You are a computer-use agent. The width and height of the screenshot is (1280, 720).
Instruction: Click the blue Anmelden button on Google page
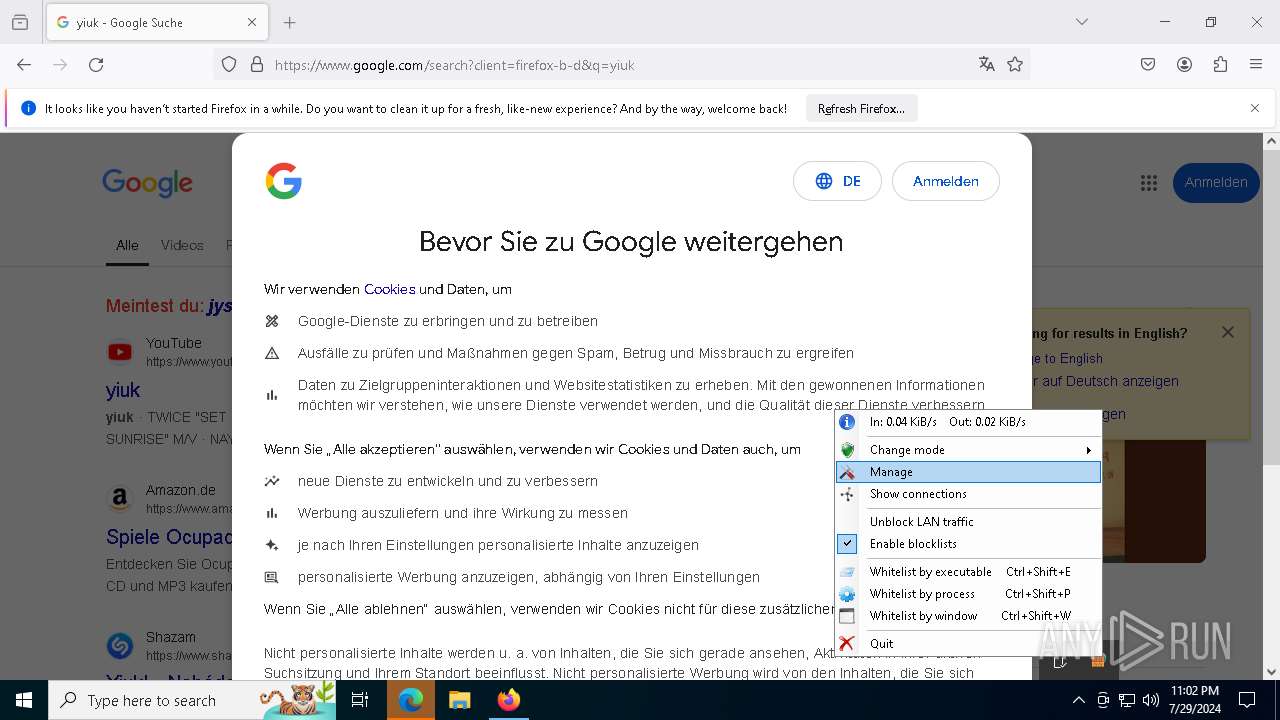(x=1216, y=182)
